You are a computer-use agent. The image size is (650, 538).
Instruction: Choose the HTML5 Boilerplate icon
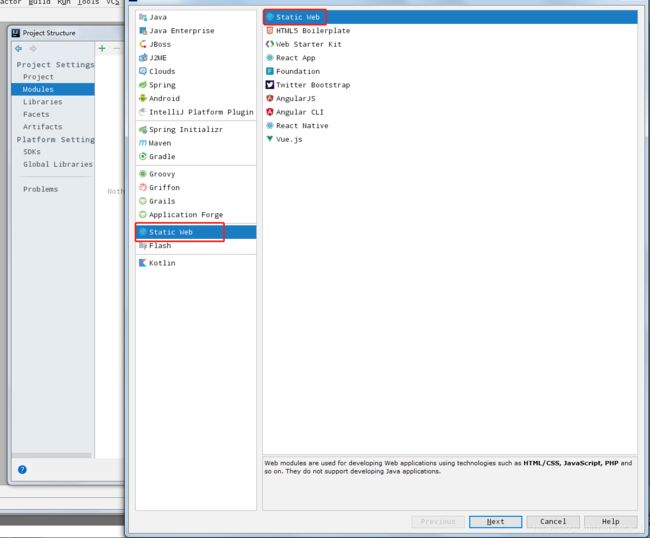coord(270,31)
